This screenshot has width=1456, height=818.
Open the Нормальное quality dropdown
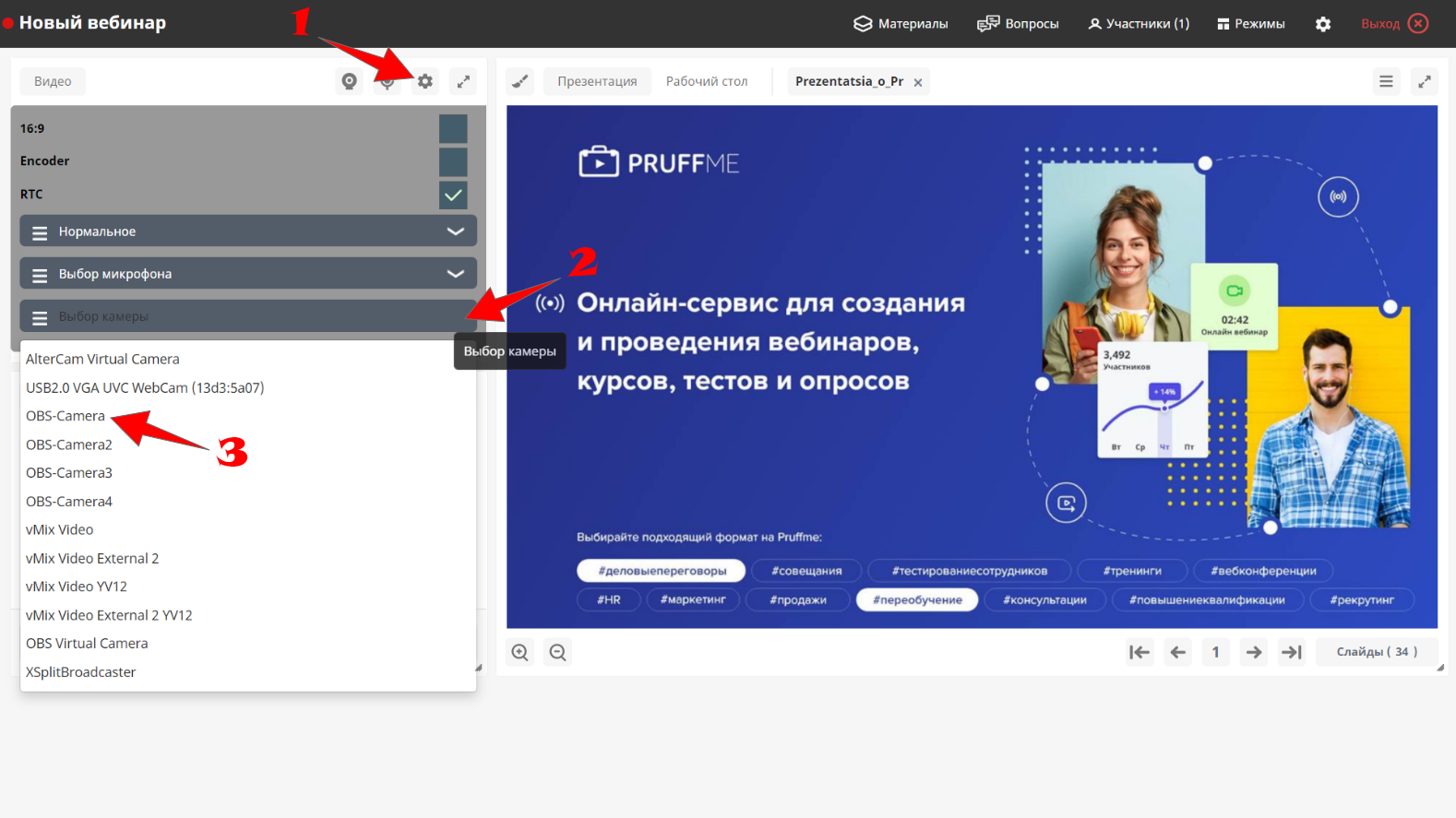tap(248, 231)
